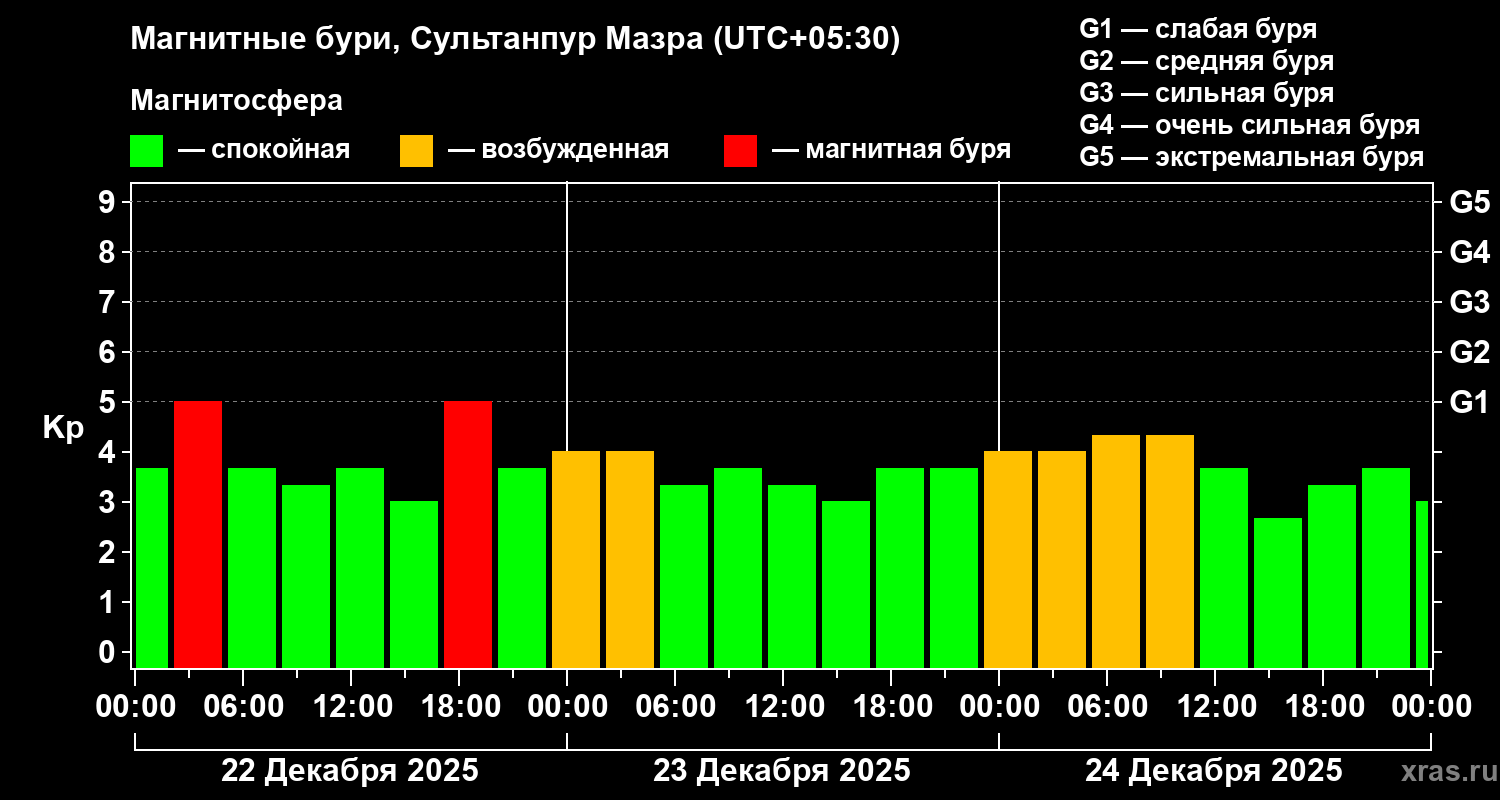1500x800 pixels.
Task: Click the red 'магнитная буря' legend swatch
Action: [x=740, y=151]
